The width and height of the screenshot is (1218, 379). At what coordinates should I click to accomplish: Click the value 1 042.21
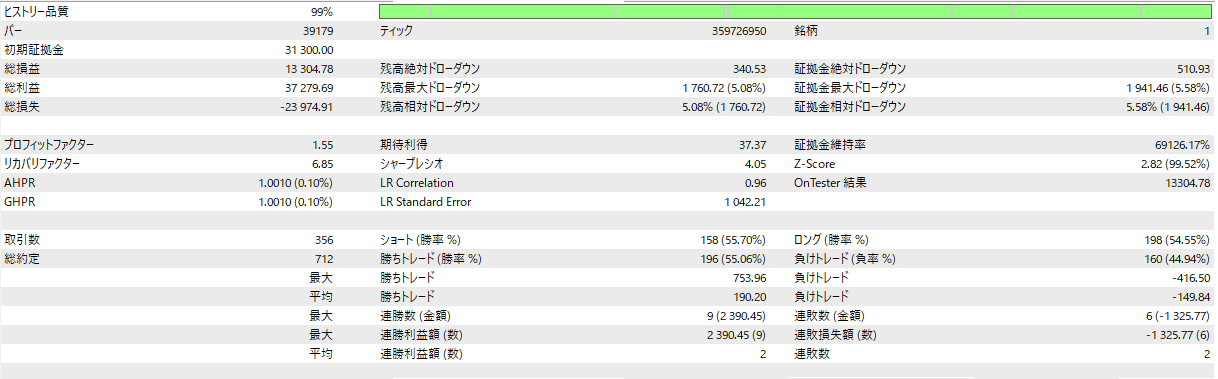point(746,202)
